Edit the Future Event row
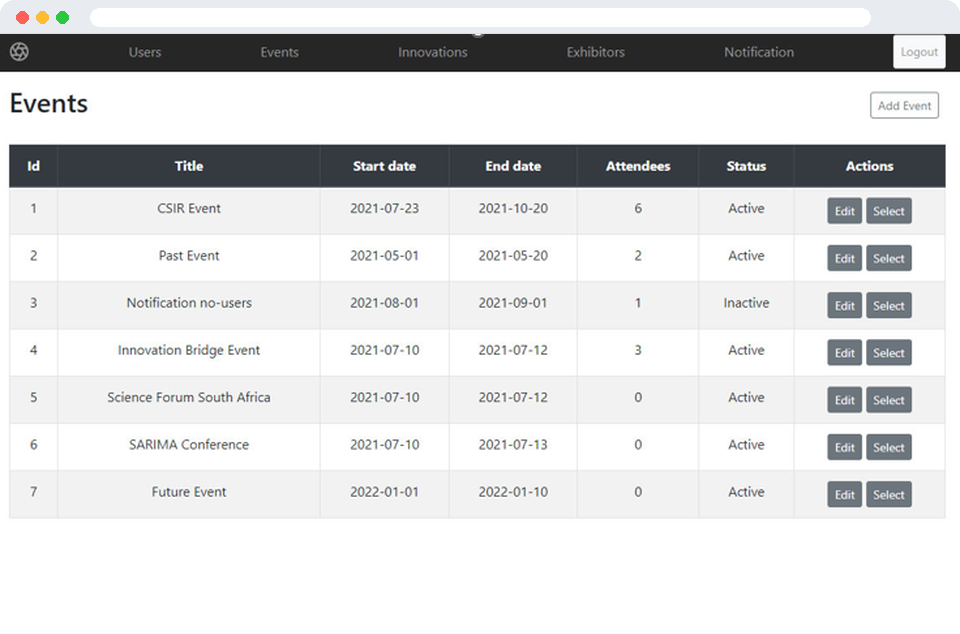 pyautogui.click(x=844, y=494)
